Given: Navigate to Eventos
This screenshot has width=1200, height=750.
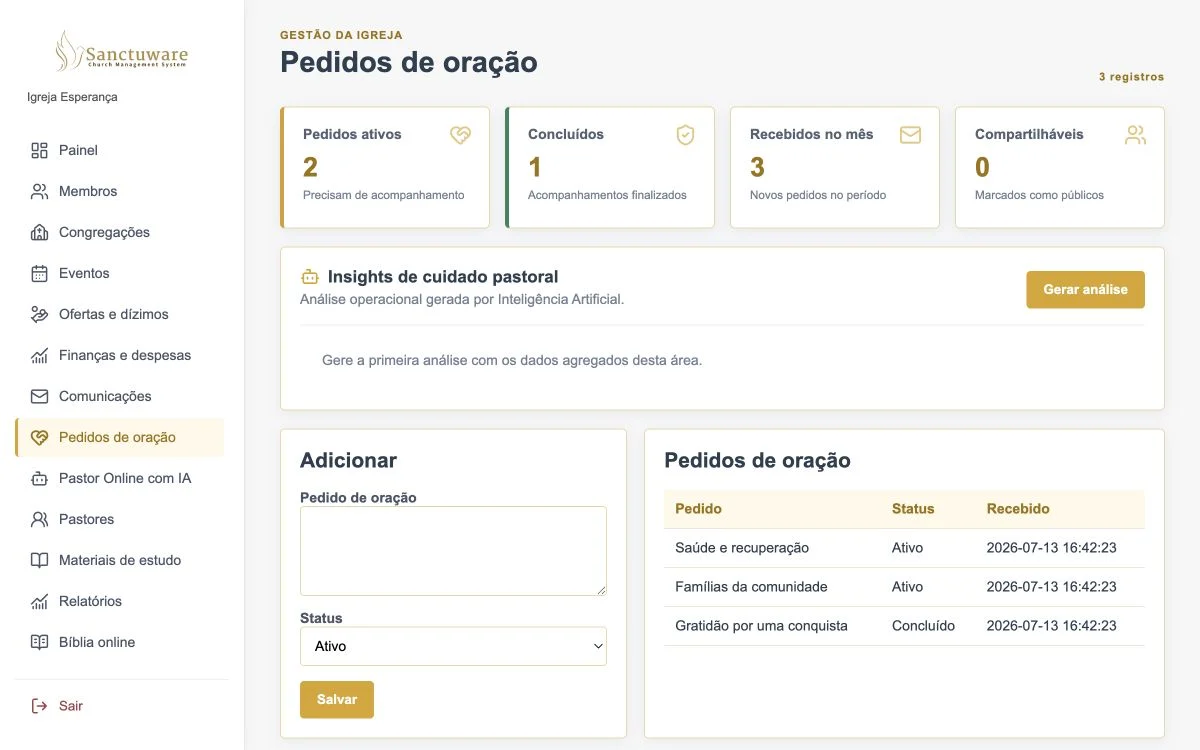Looking at the screenshot, I should tap(119, 273).
